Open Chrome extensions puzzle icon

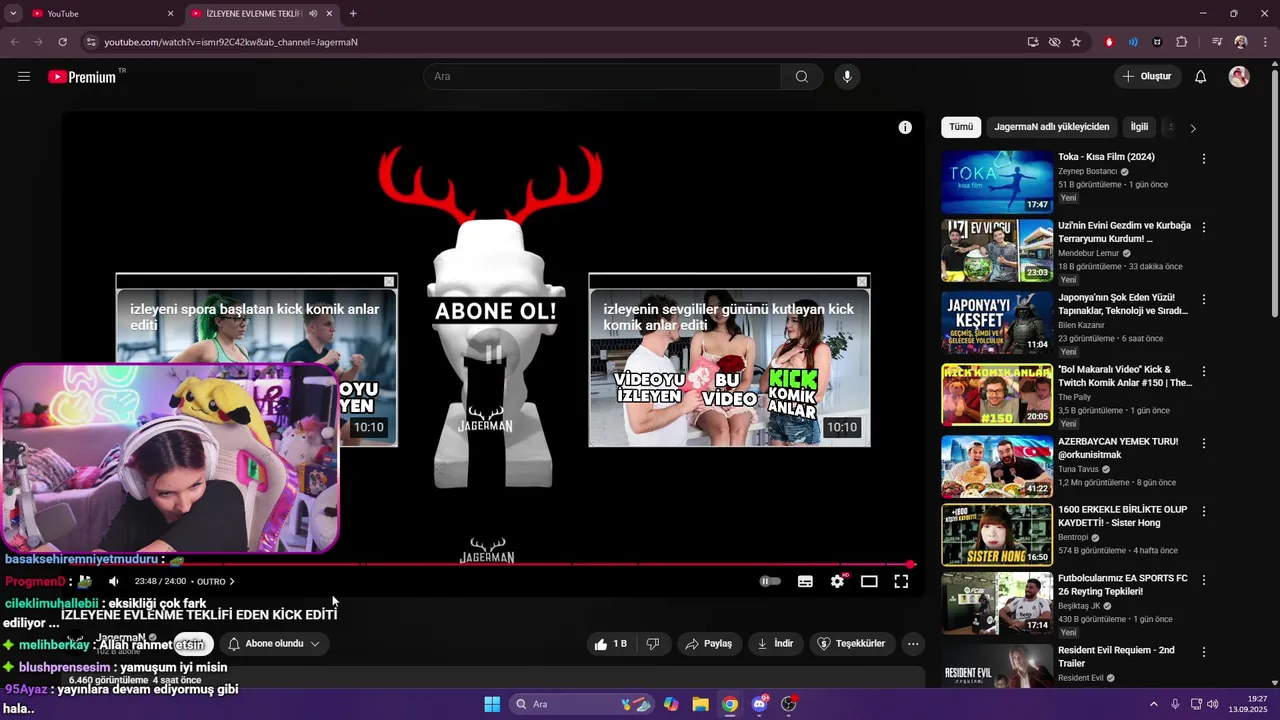click(1181, 42)
